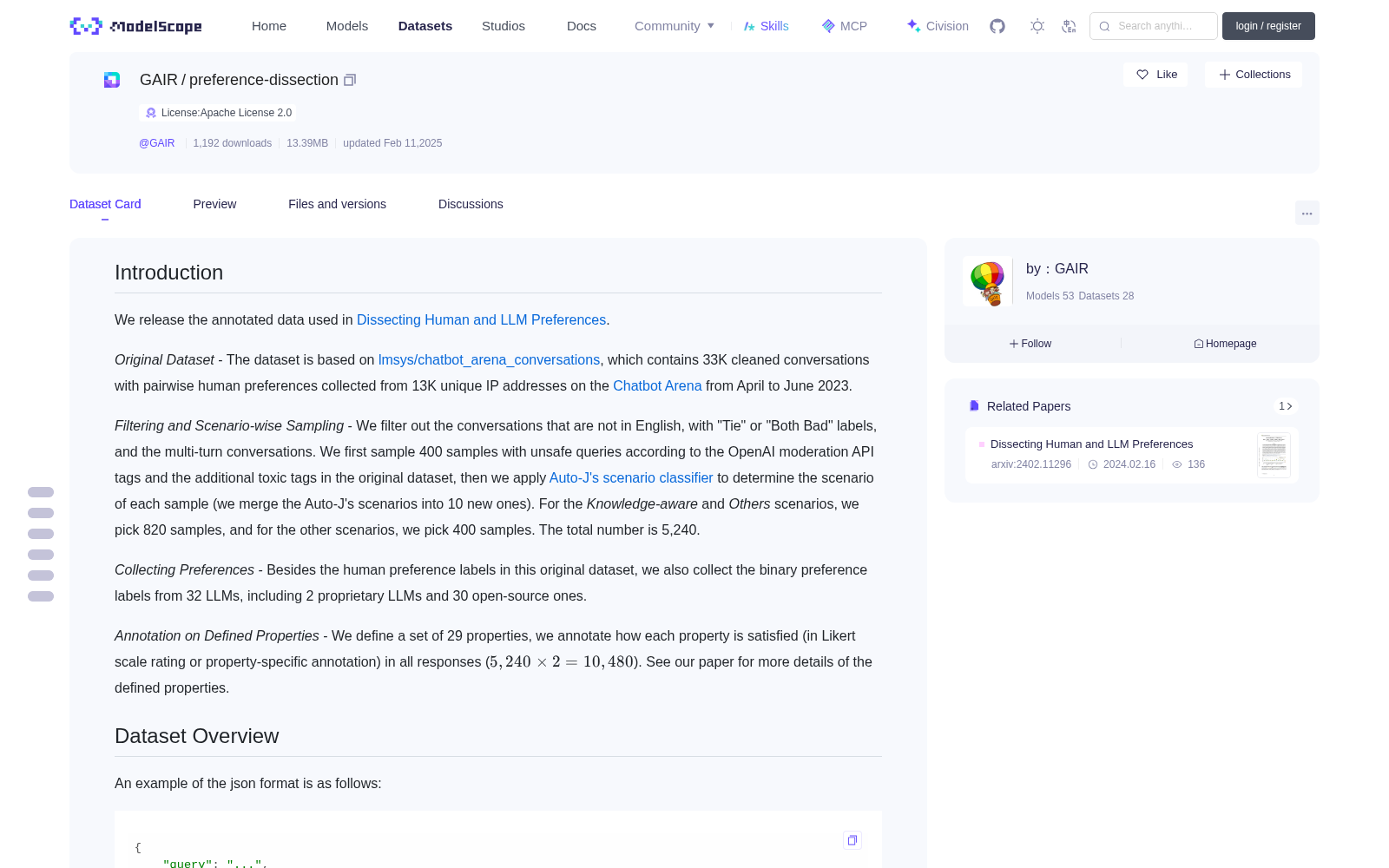This screenshot has width=1389, height=868.
Task: Add dataset to Collections
Action: (1254, 75)
